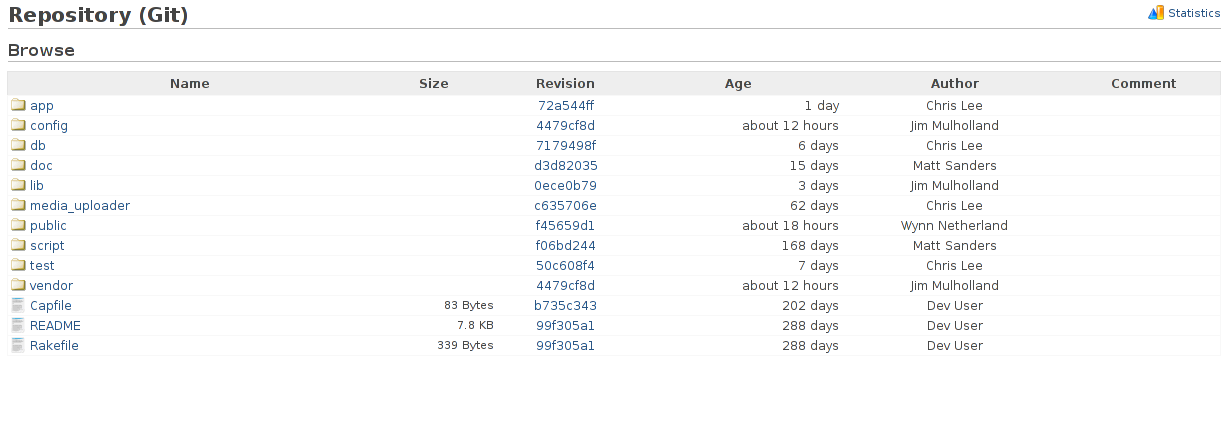Image resolution: width=1228 pixels, height=425 pixels.
Task: Click the folder icon beside app
Action: pos(18,105)
